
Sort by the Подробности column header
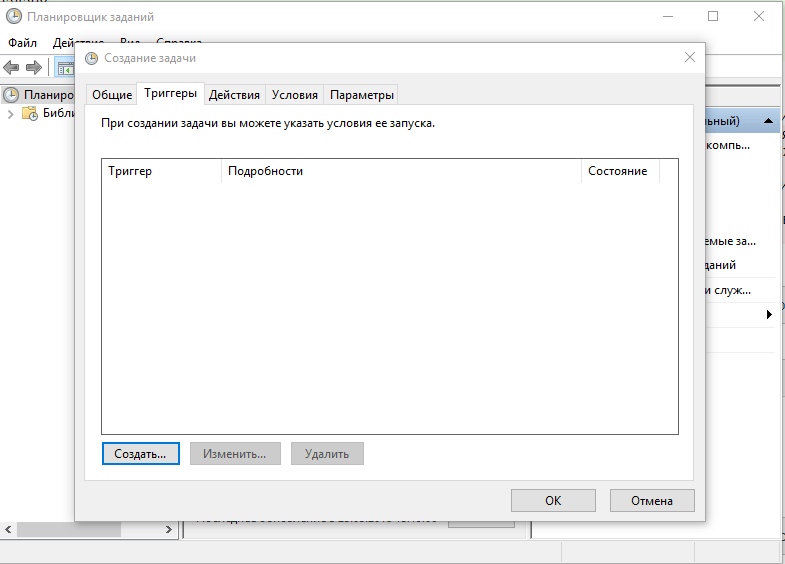(401, 171)
